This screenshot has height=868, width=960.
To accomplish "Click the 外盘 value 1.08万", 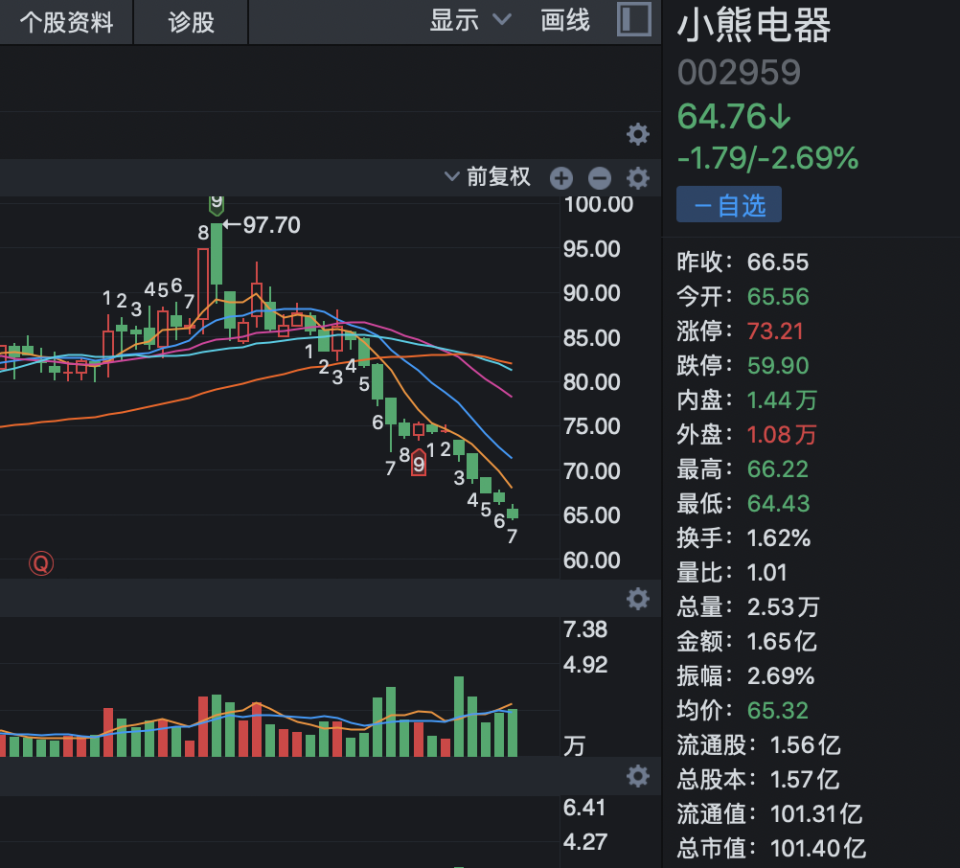I will [782, 435].
